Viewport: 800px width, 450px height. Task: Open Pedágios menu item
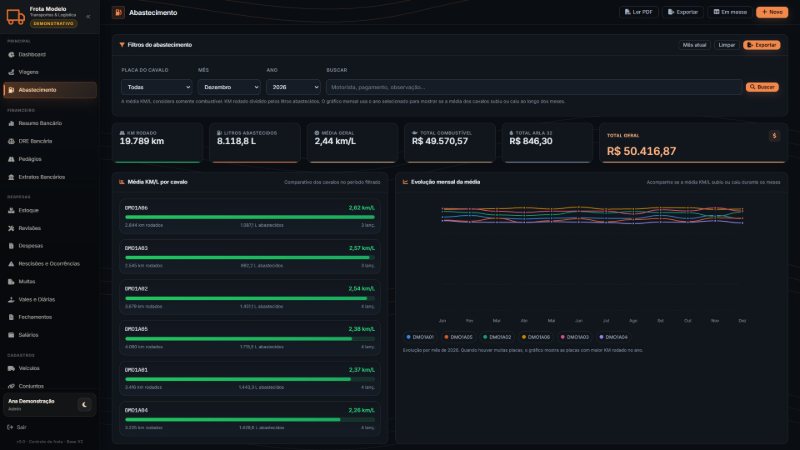point(49,159)
